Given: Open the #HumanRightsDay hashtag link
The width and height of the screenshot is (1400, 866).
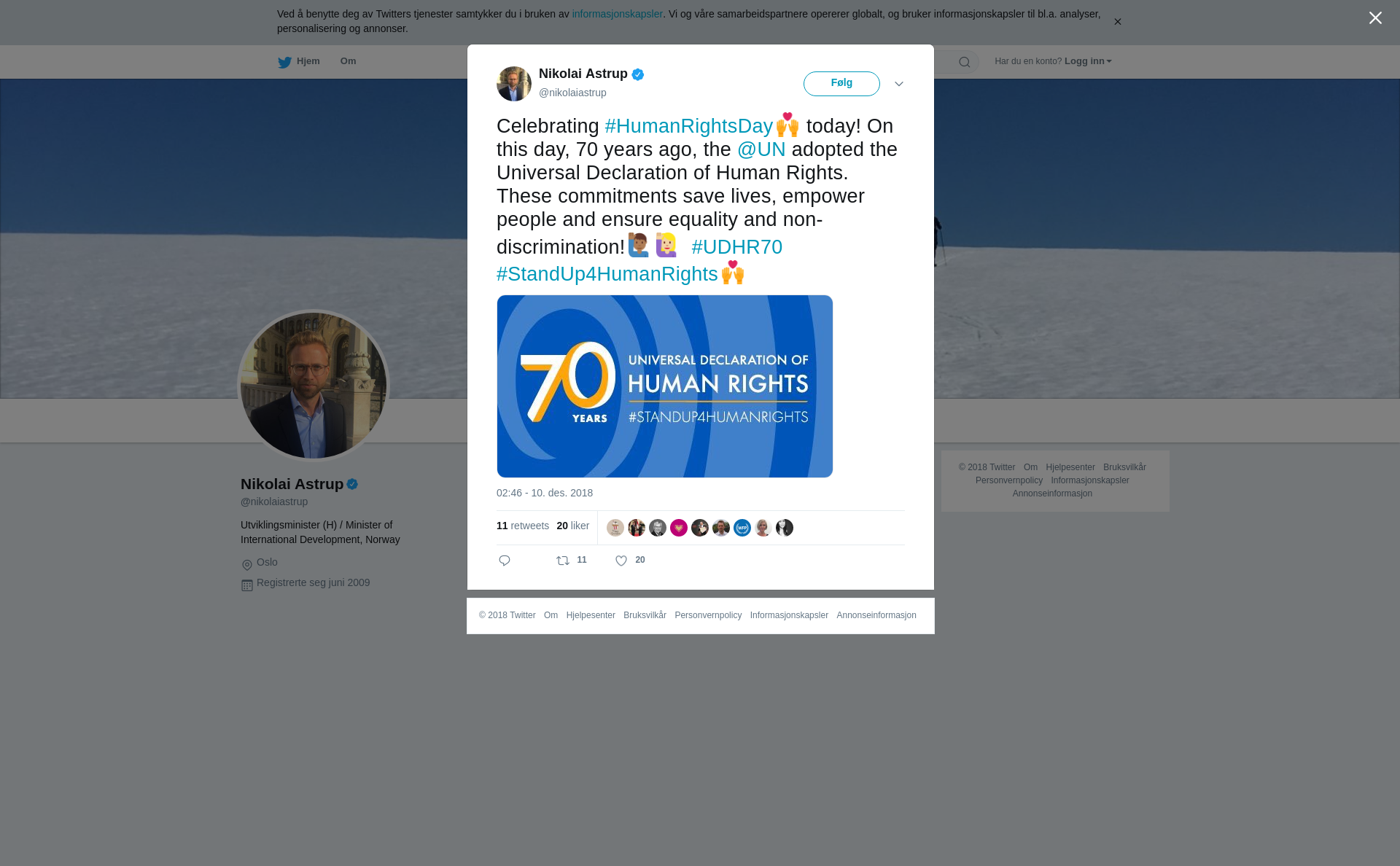Looking at the screenshot, I should (688, 126).
